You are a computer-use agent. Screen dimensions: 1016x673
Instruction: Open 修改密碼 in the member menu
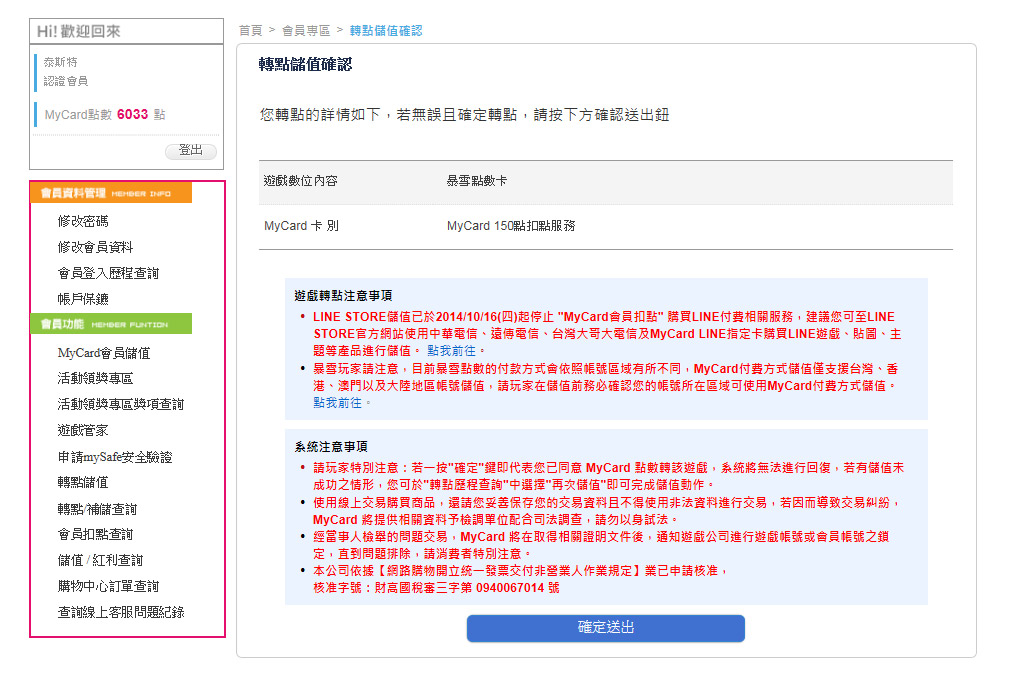(x=83, y=222)
